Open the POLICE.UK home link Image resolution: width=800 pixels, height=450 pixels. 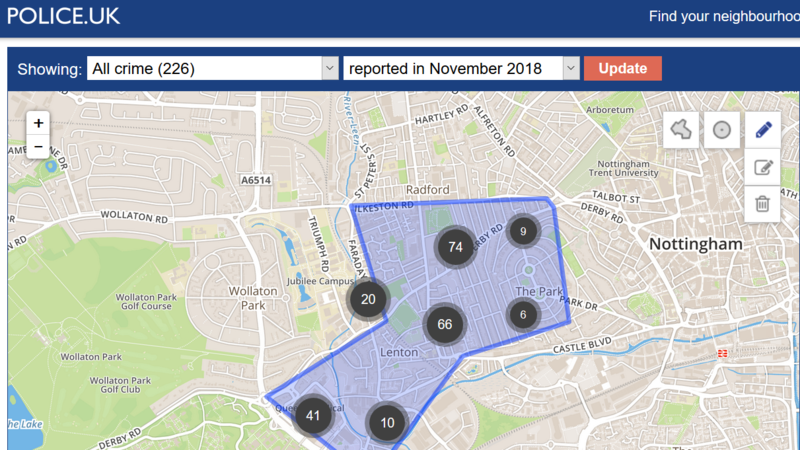click(65, 16)
